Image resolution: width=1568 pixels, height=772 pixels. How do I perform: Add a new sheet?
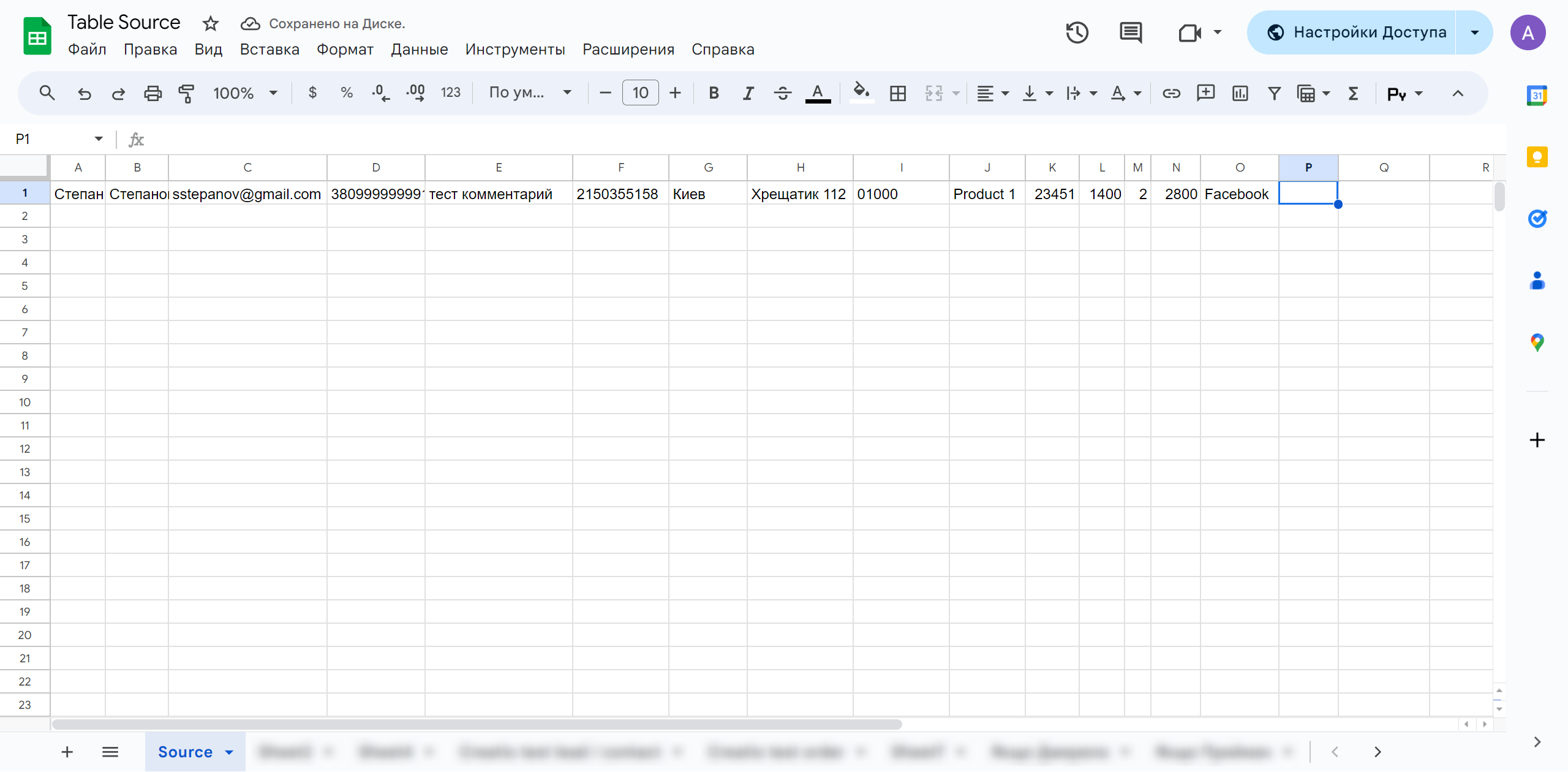pos(67,752)
